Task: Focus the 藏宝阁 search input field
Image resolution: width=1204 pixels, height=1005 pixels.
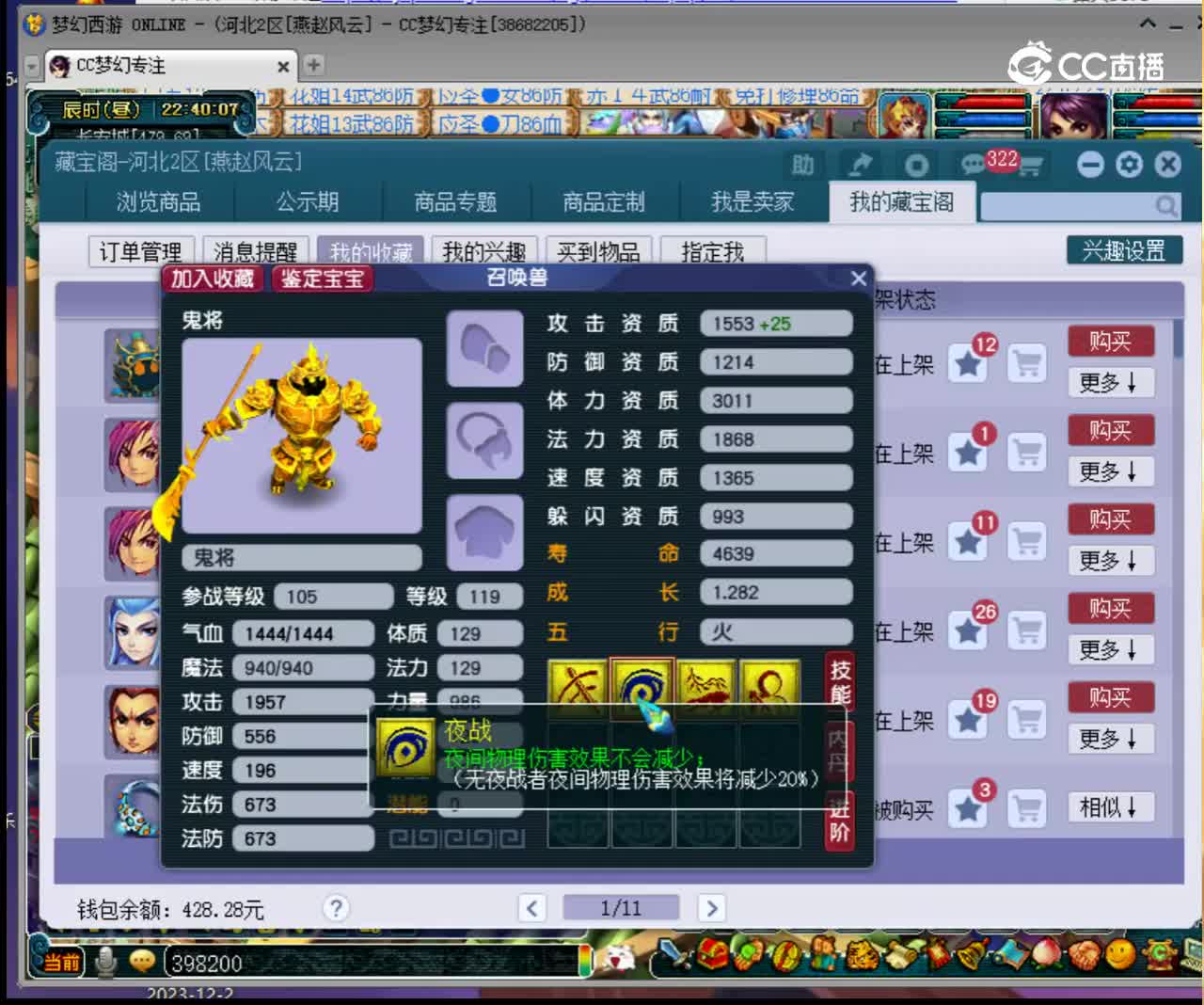Action: click(x=1068, y=205)
